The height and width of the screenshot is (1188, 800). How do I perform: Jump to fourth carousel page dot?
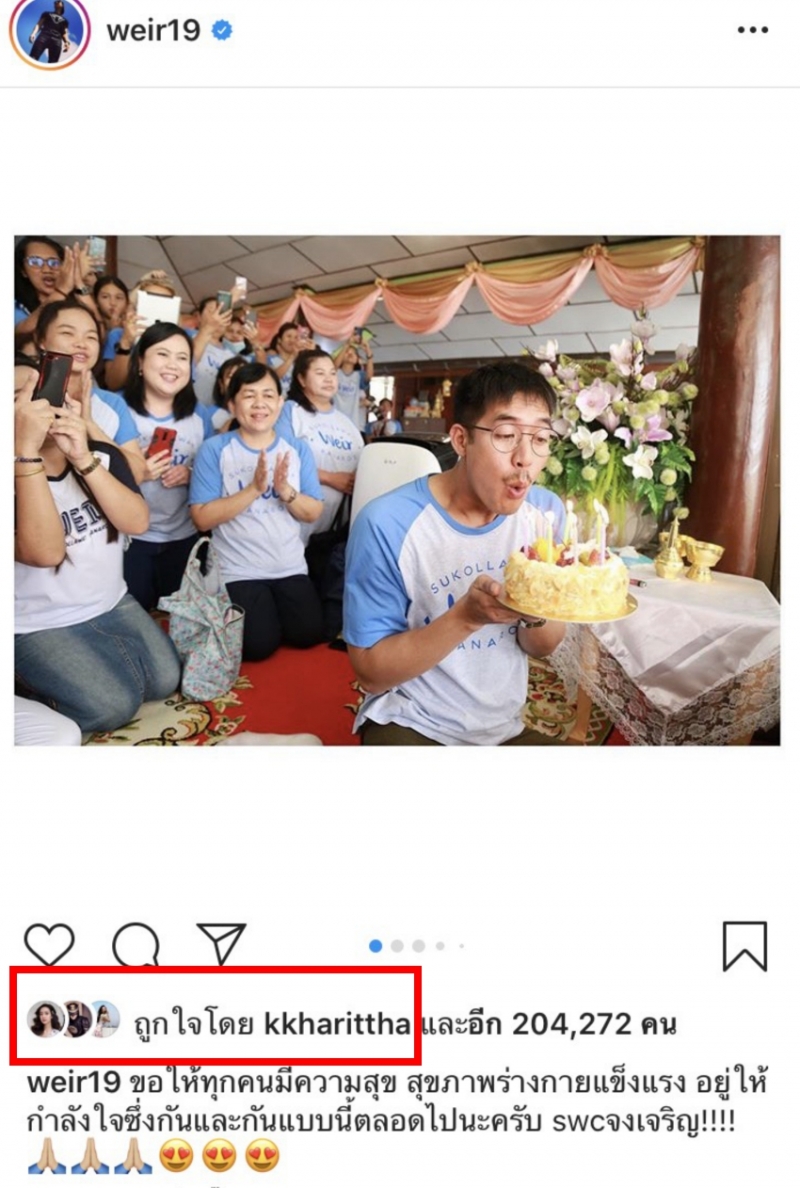point(440,946)
